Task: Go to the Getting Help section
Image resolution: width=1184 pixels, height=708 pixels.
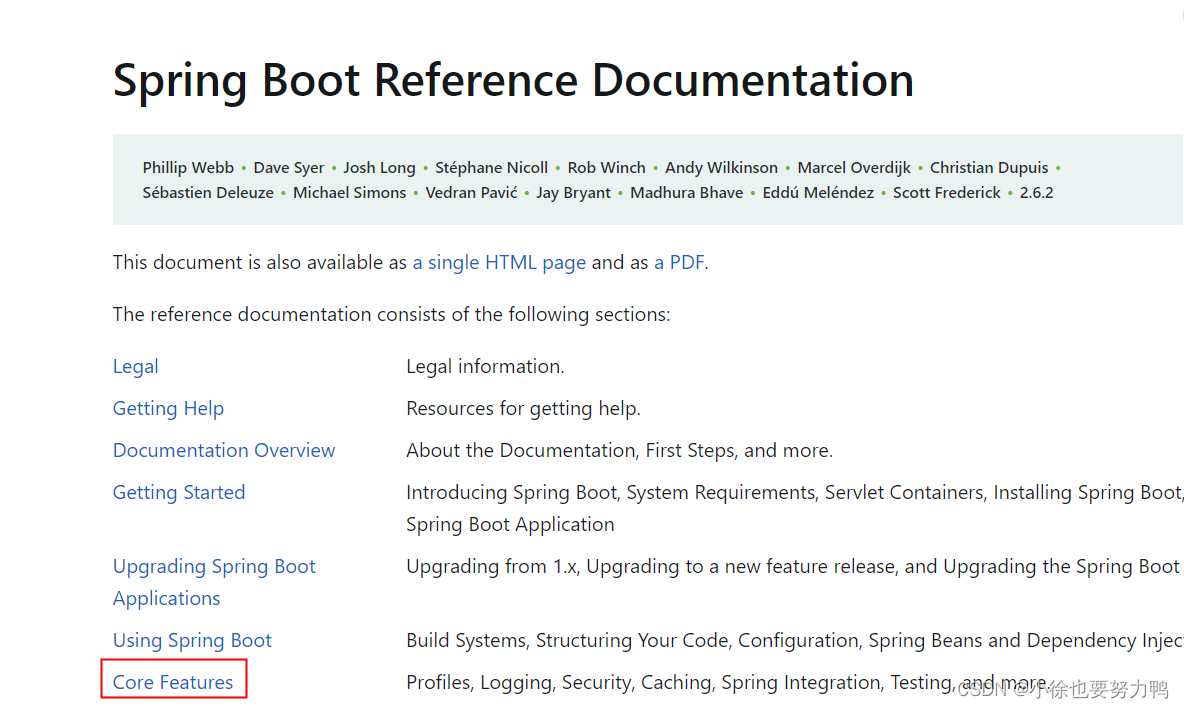Action: [x=168, y=408]
